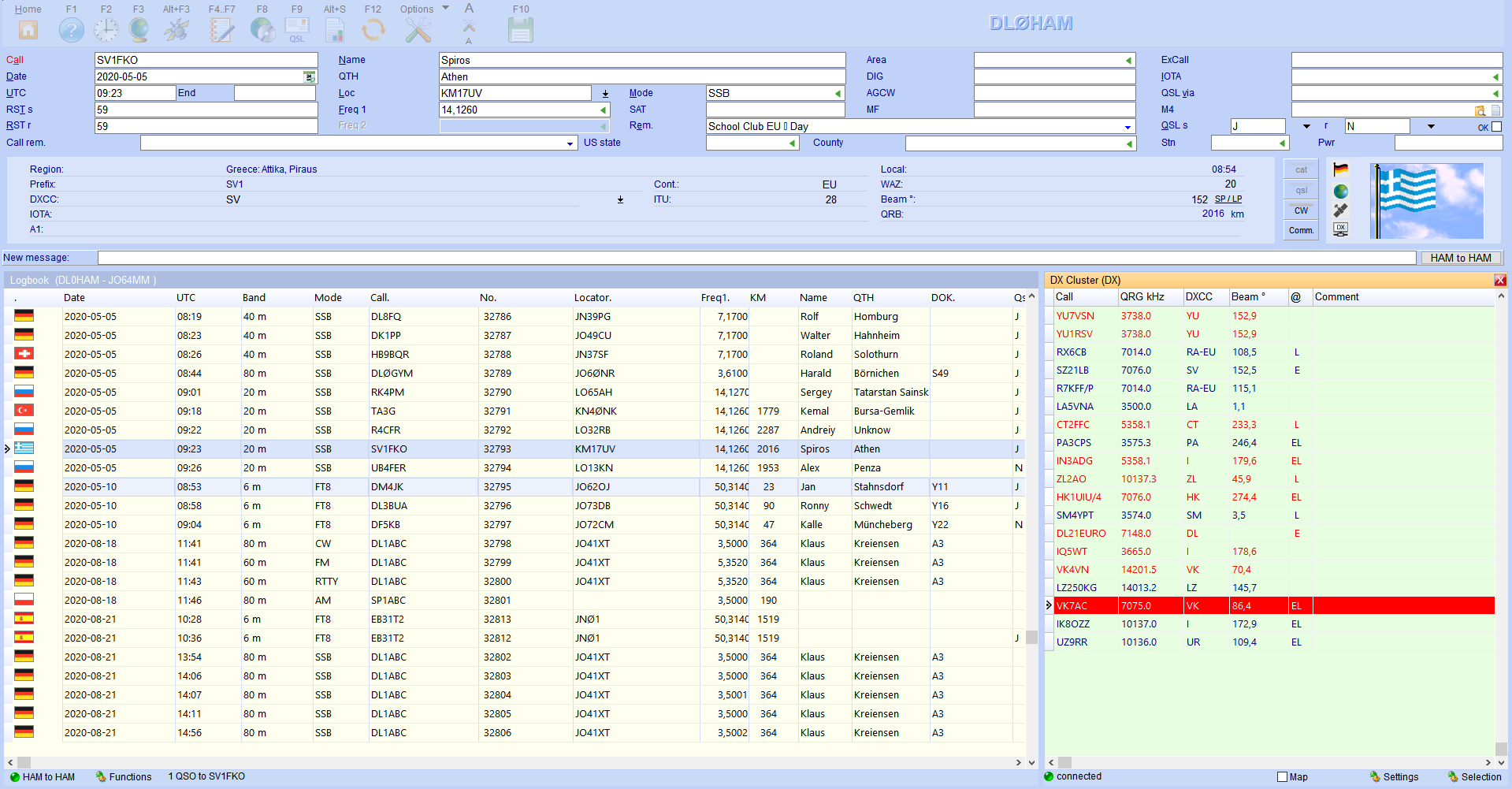This screenshot has height=789, width=1512.
Task: Open the F3 globe icon
Action: 139,30
